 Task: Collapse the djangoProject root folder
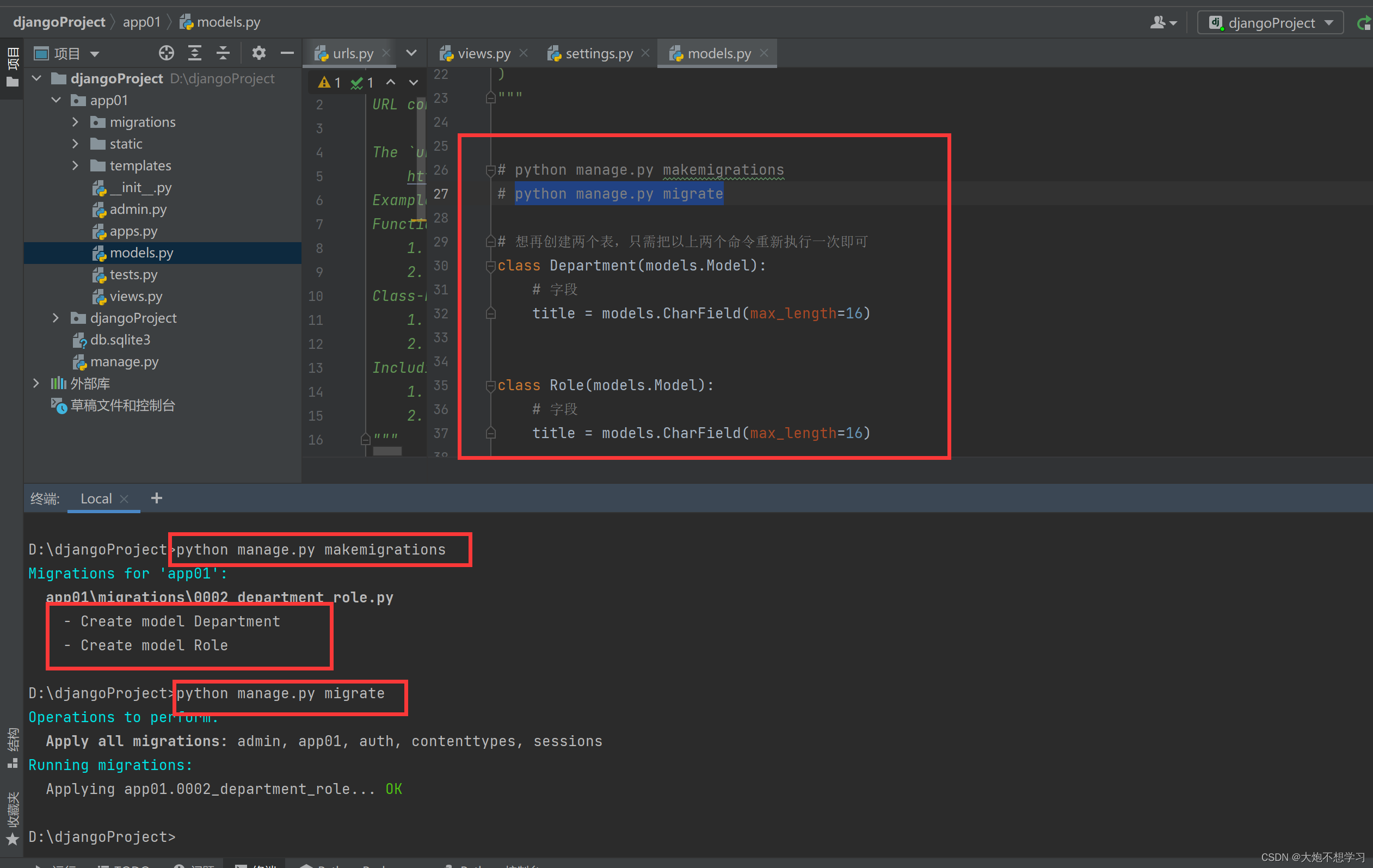tap(36, 78)
